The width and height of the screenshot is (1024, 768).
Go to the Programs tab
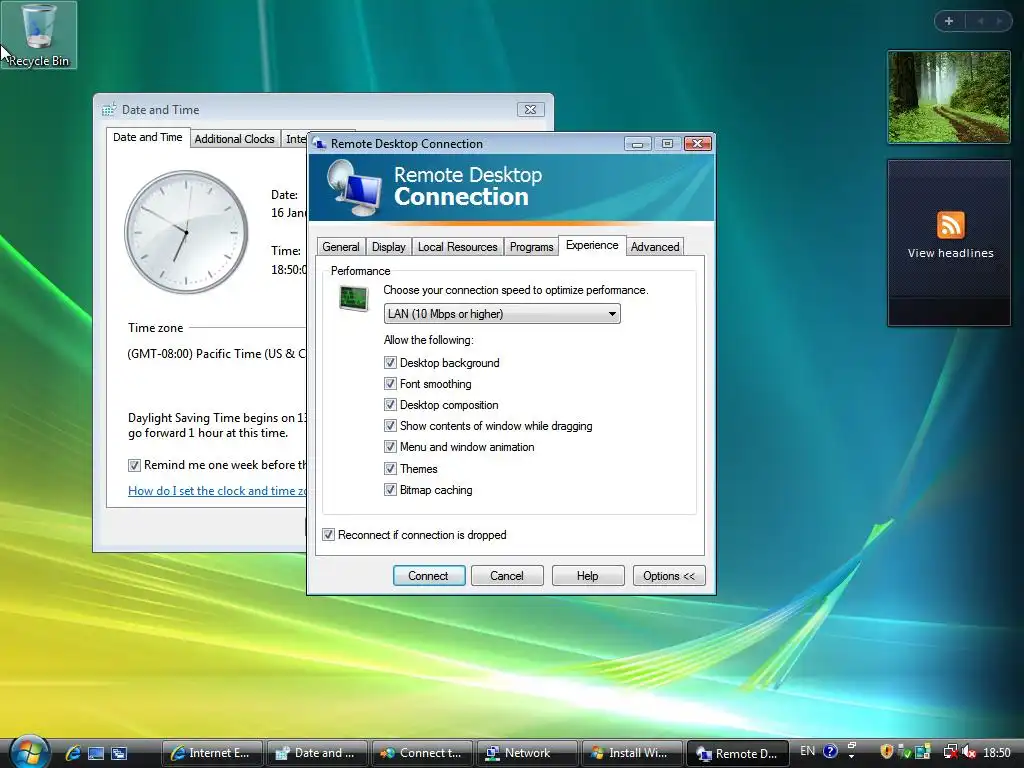(x=532, y=247)
